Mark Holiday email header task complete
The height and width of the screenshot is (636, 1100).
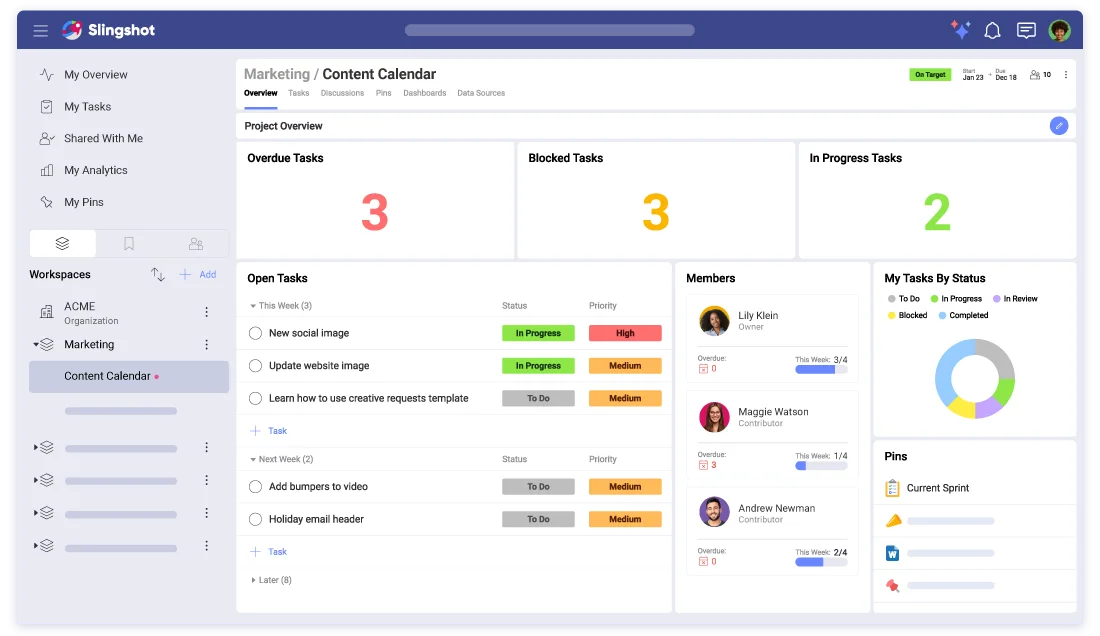[255, 519]
